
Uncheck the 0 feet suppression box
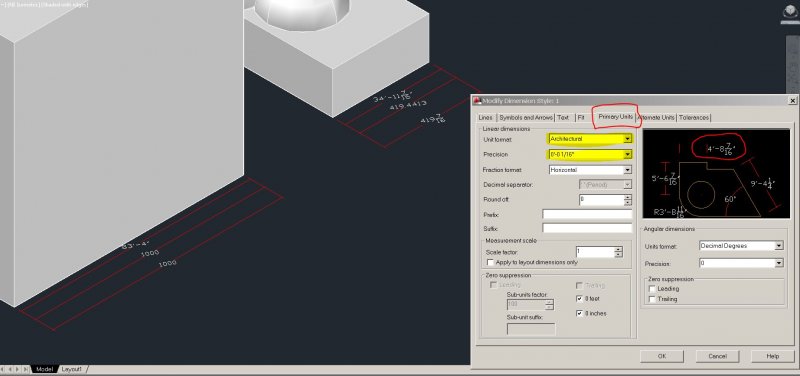(579, 298)
